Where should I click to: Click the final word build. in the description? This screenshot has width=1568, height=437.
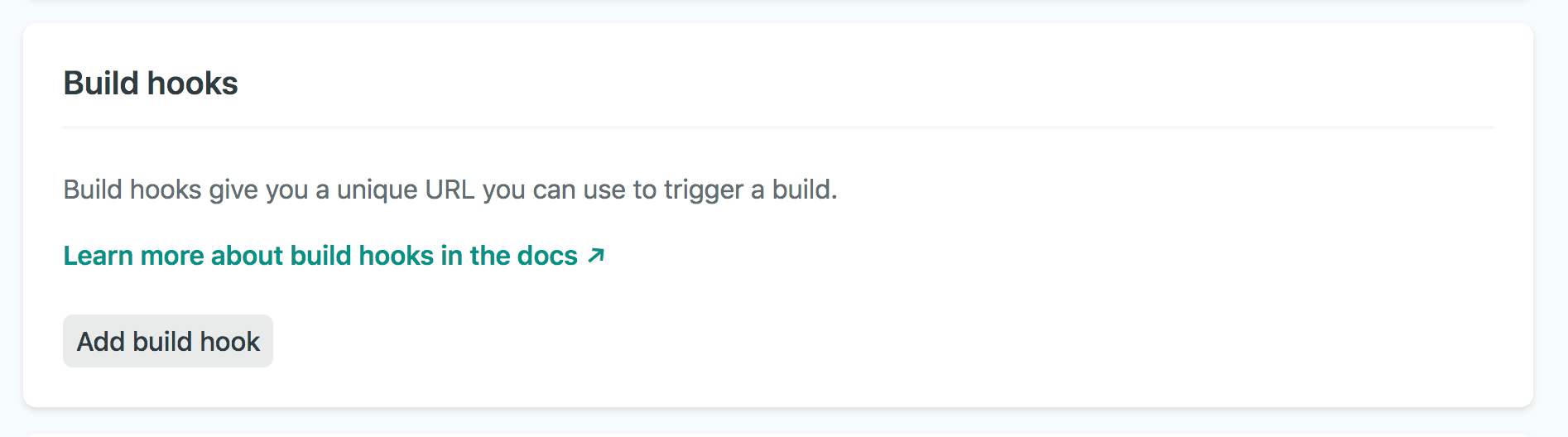[805, 190]
